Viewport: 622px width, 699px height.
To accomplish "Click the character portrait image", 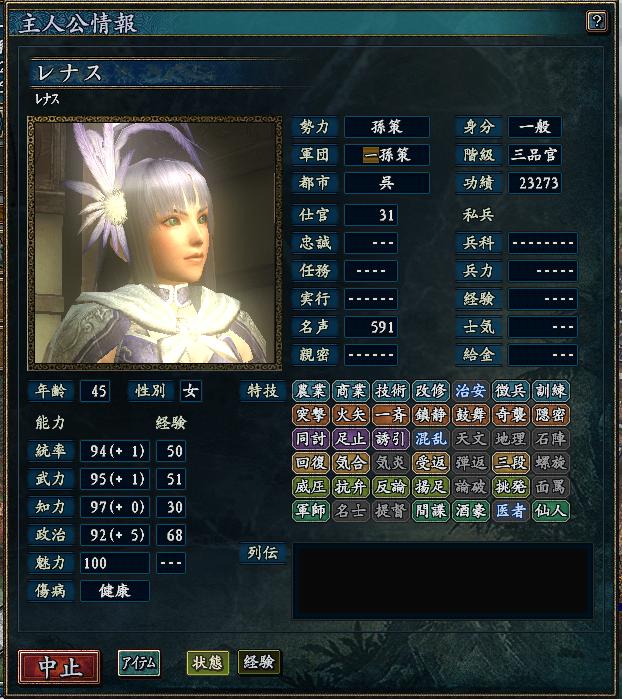I will point(155,243).
